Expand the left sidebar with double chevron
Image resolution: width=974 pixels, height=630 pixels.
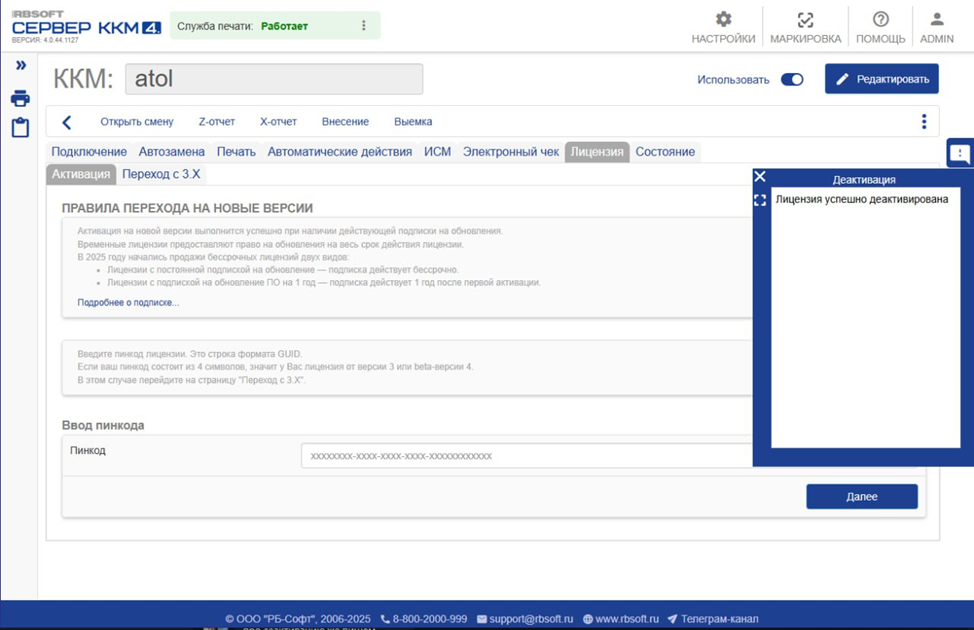coord(20,66)
